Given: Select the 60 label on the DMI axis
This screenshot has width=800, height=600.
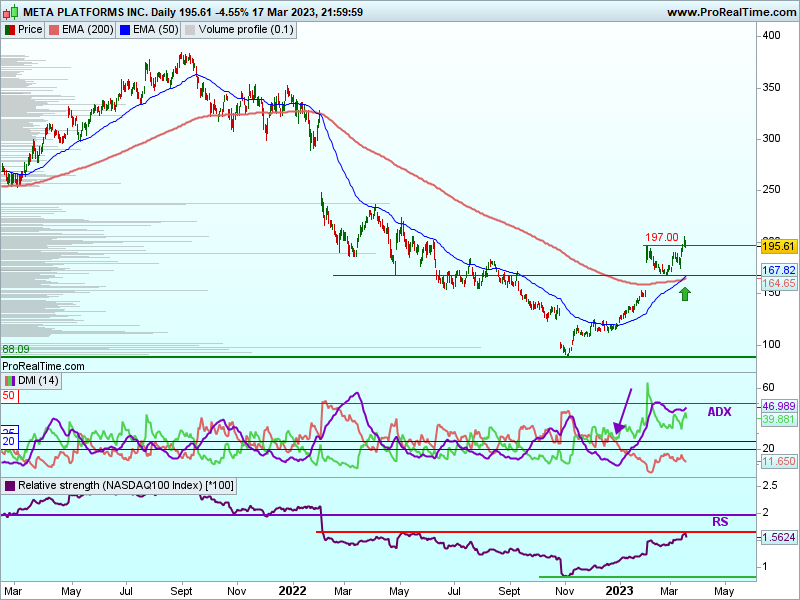Looking at the screenshot, I should coord(768,388).
